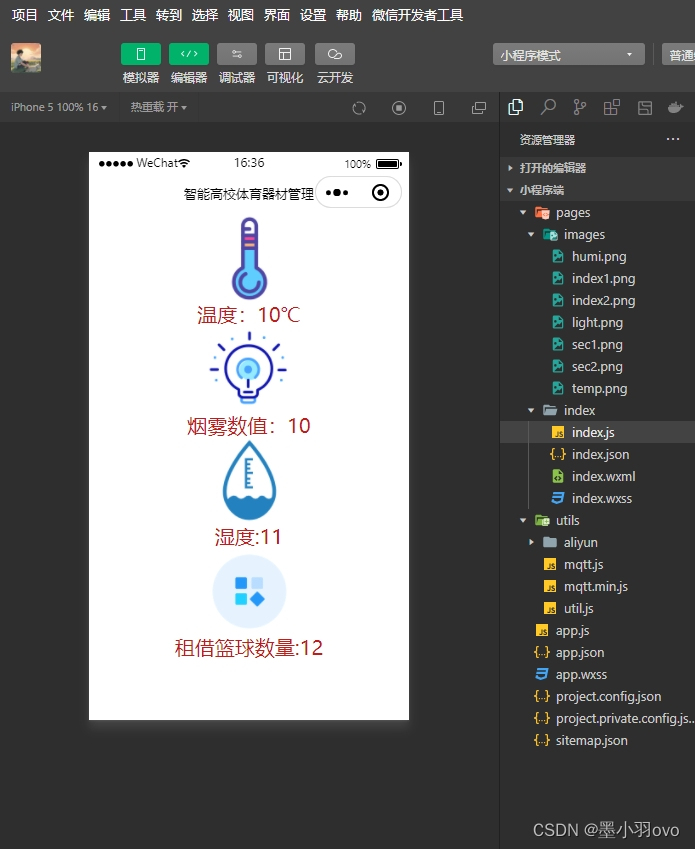Open the 热重载 hot reload dropdown

[x=159, y=107]
